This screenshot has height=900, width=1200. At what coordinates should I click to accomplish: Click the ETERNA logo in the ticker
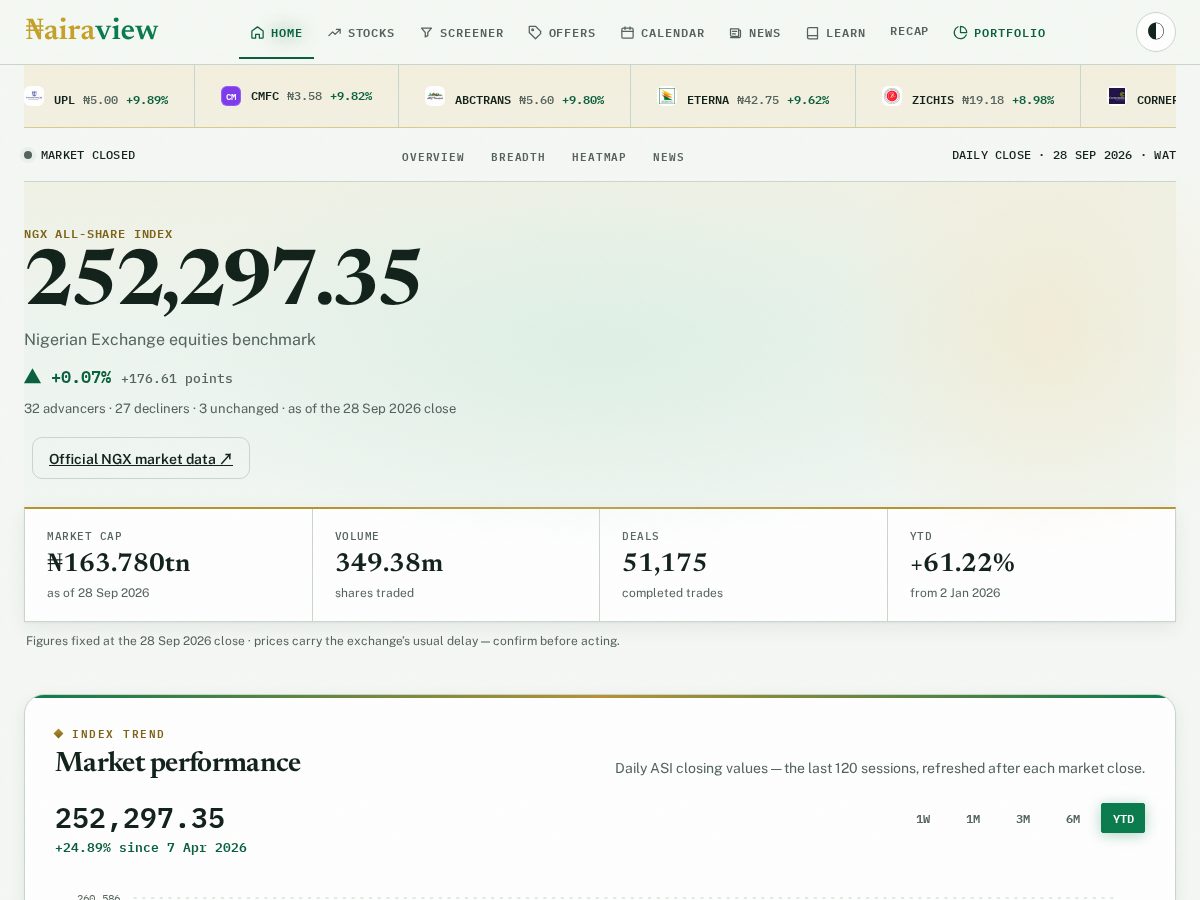[x=667, y=96]
